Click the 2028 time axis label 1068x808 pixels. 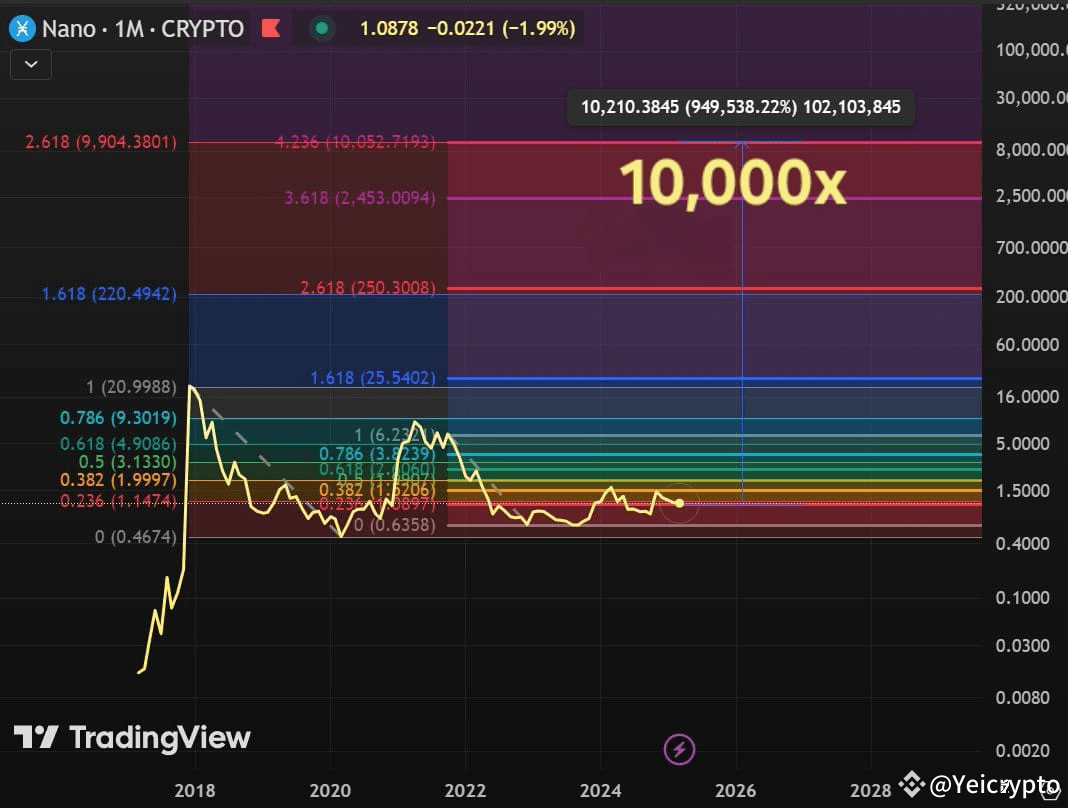(x=870, y=790)
